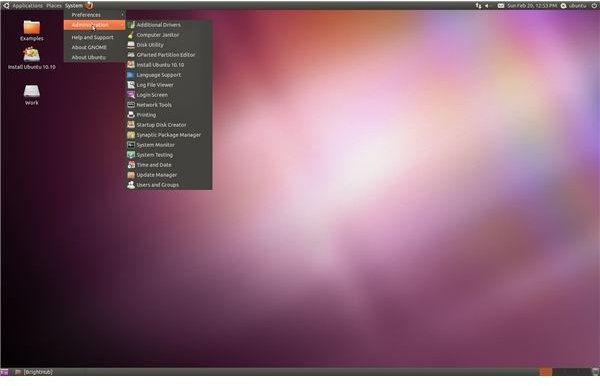Click the brighthub taskbar window button
Image resolution: width=600 pixels, height=386 pixels.
coord(34,371)
